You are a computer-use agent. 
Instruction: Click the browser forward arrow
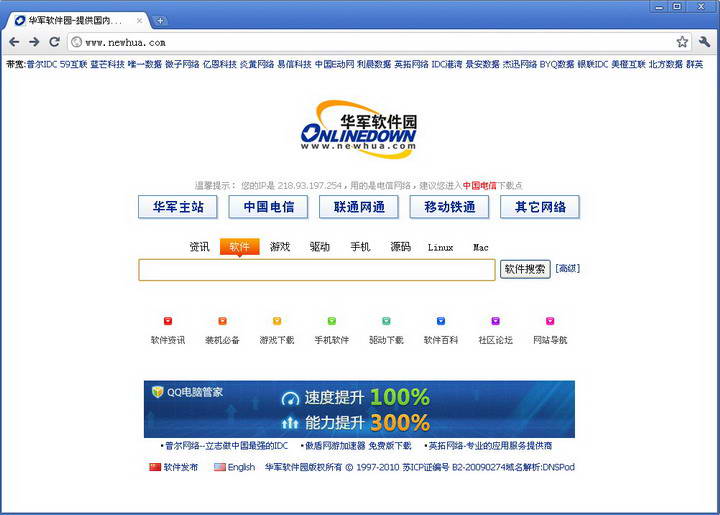tap(34, 42)
